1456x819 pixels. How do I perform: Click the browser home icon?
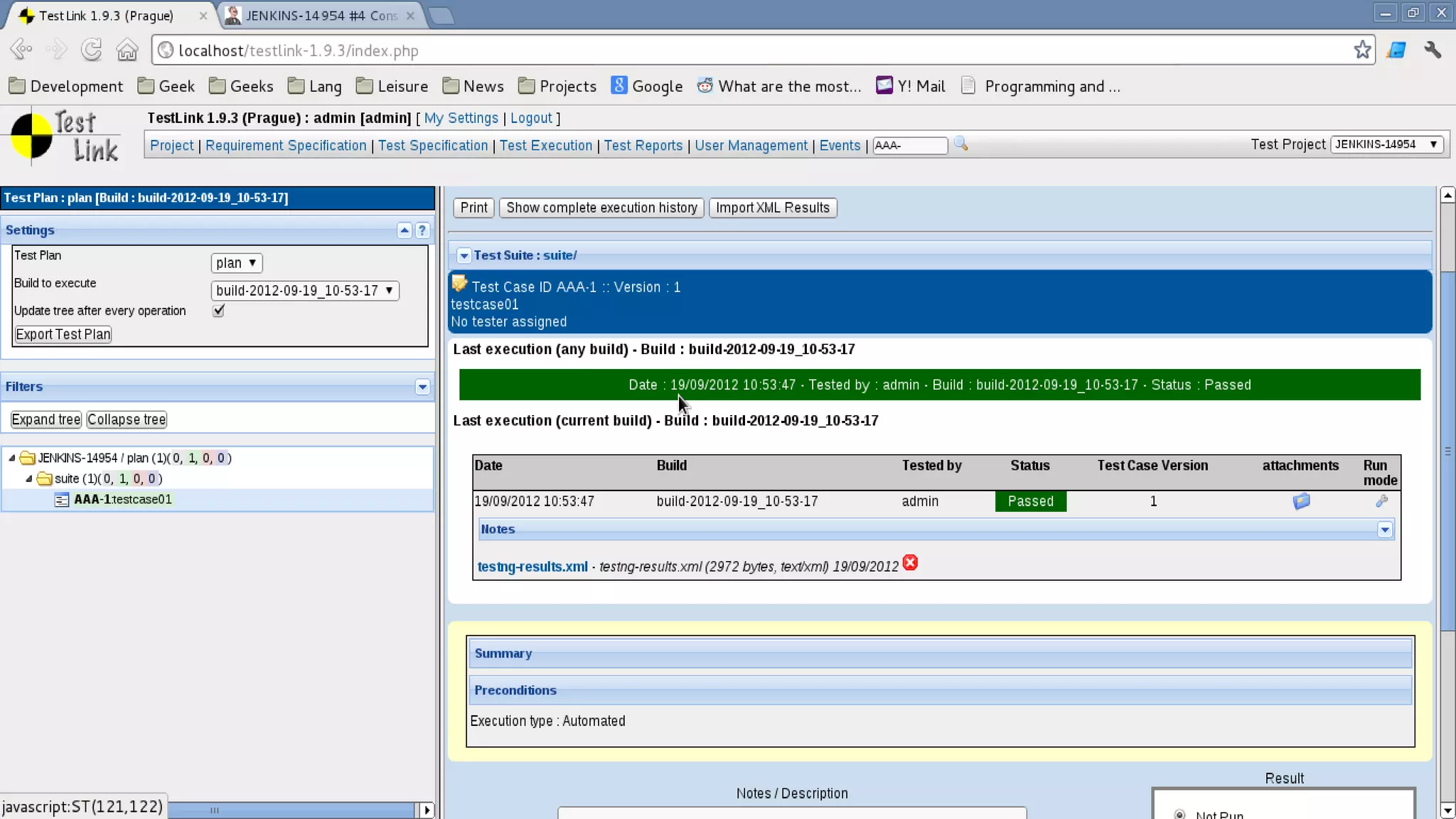pos(127,50)
